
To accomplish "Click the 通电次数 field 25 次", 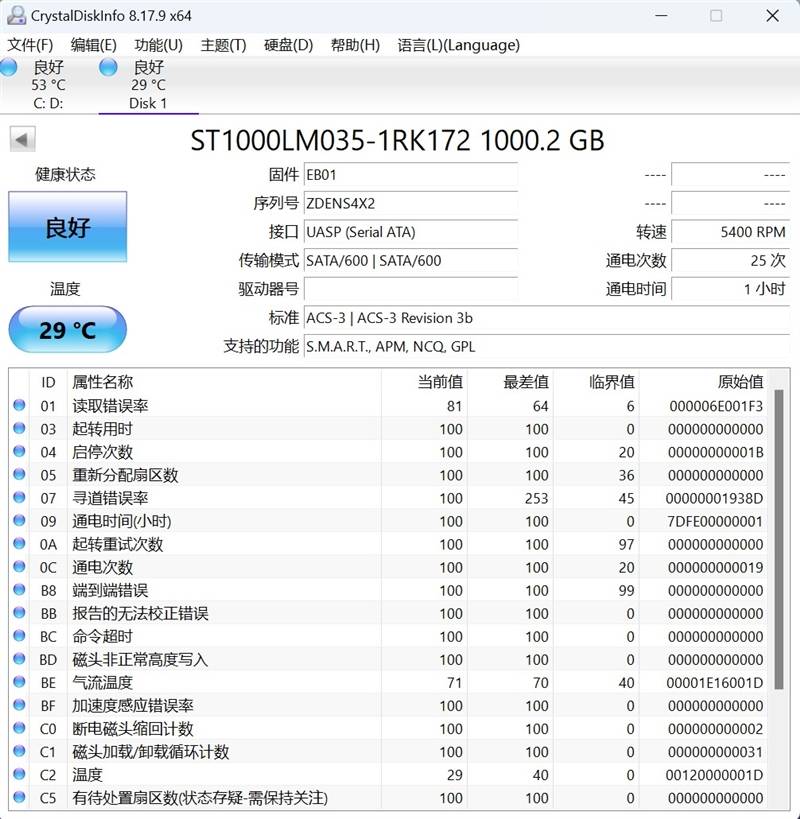I will tap(730, 261).
